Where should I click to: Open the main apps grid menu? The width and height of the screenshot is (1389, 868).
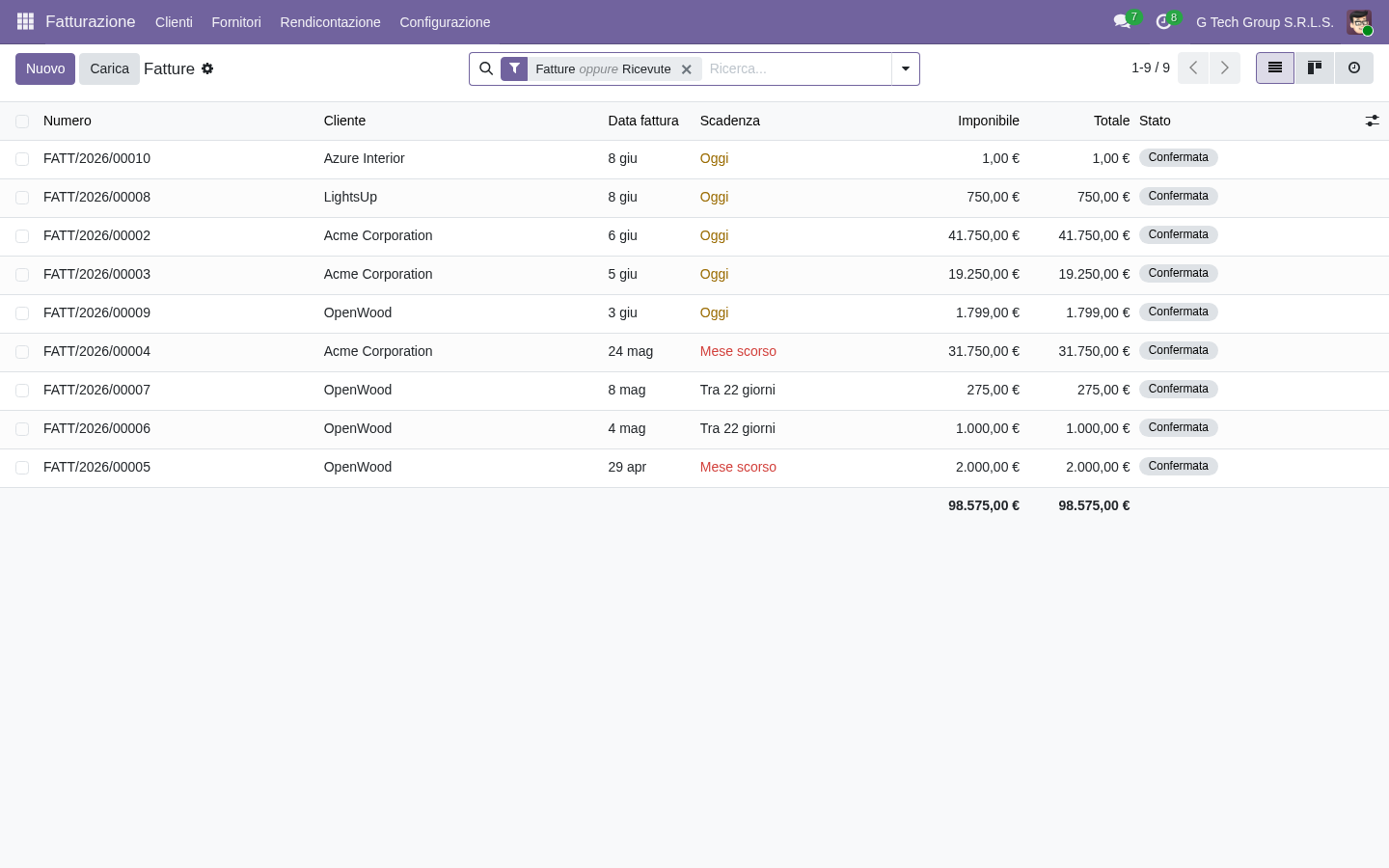(25, 21)
